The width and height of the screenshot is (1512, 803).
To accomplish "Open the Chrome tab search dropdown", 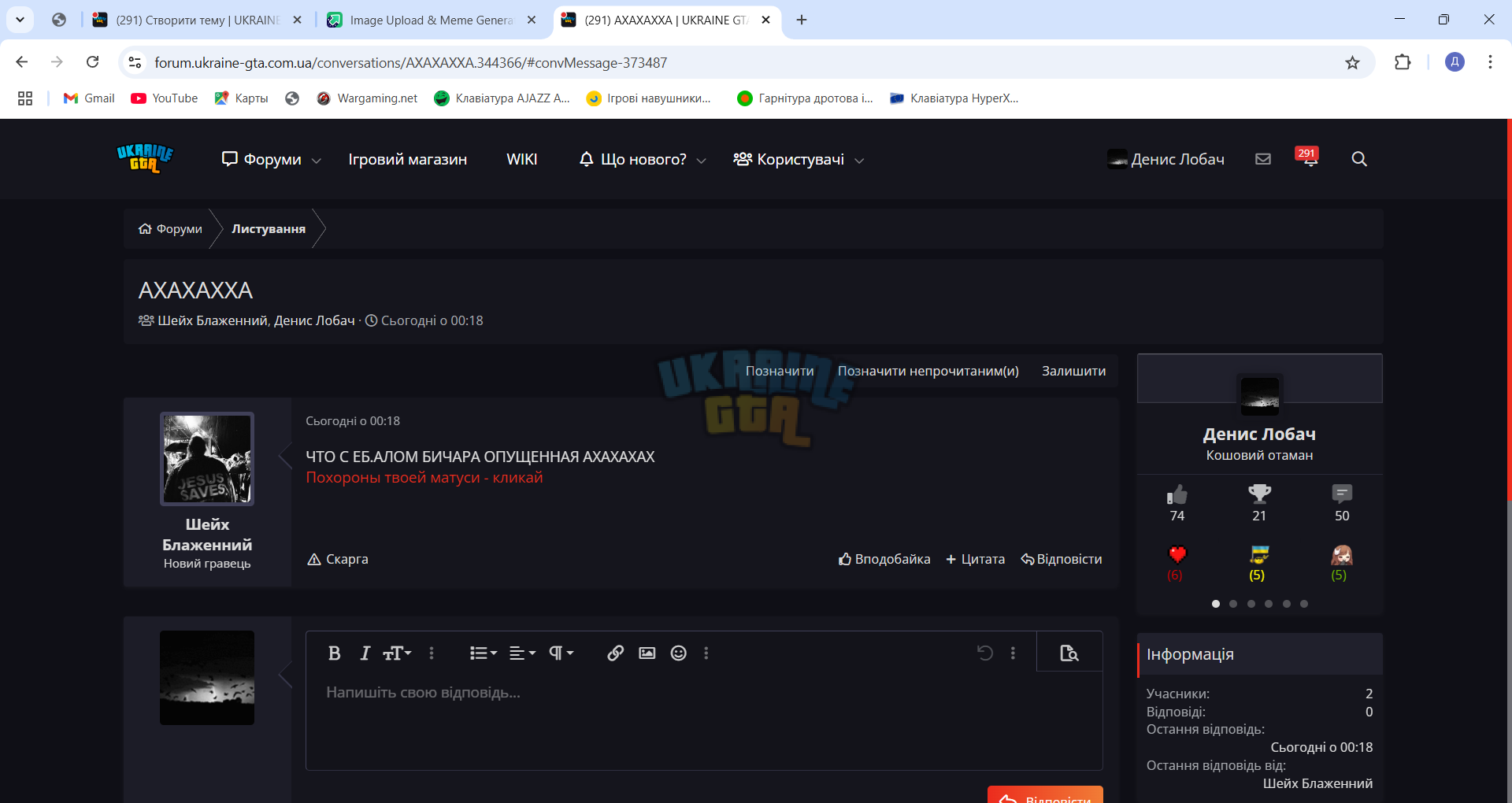I will (x=20, y=20).
